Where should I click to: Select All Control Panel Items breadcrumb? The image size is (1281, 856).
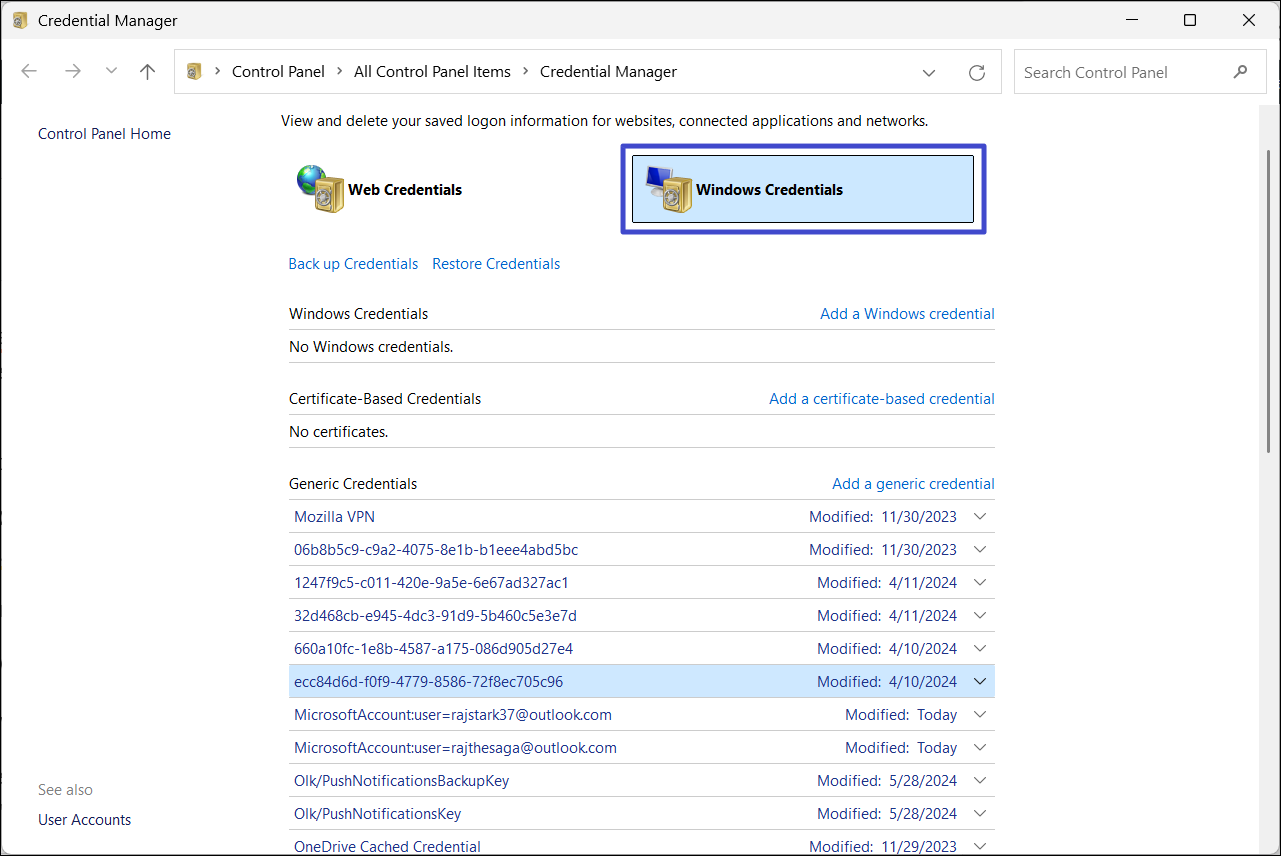pyautogui.click(x=432, y=72)
